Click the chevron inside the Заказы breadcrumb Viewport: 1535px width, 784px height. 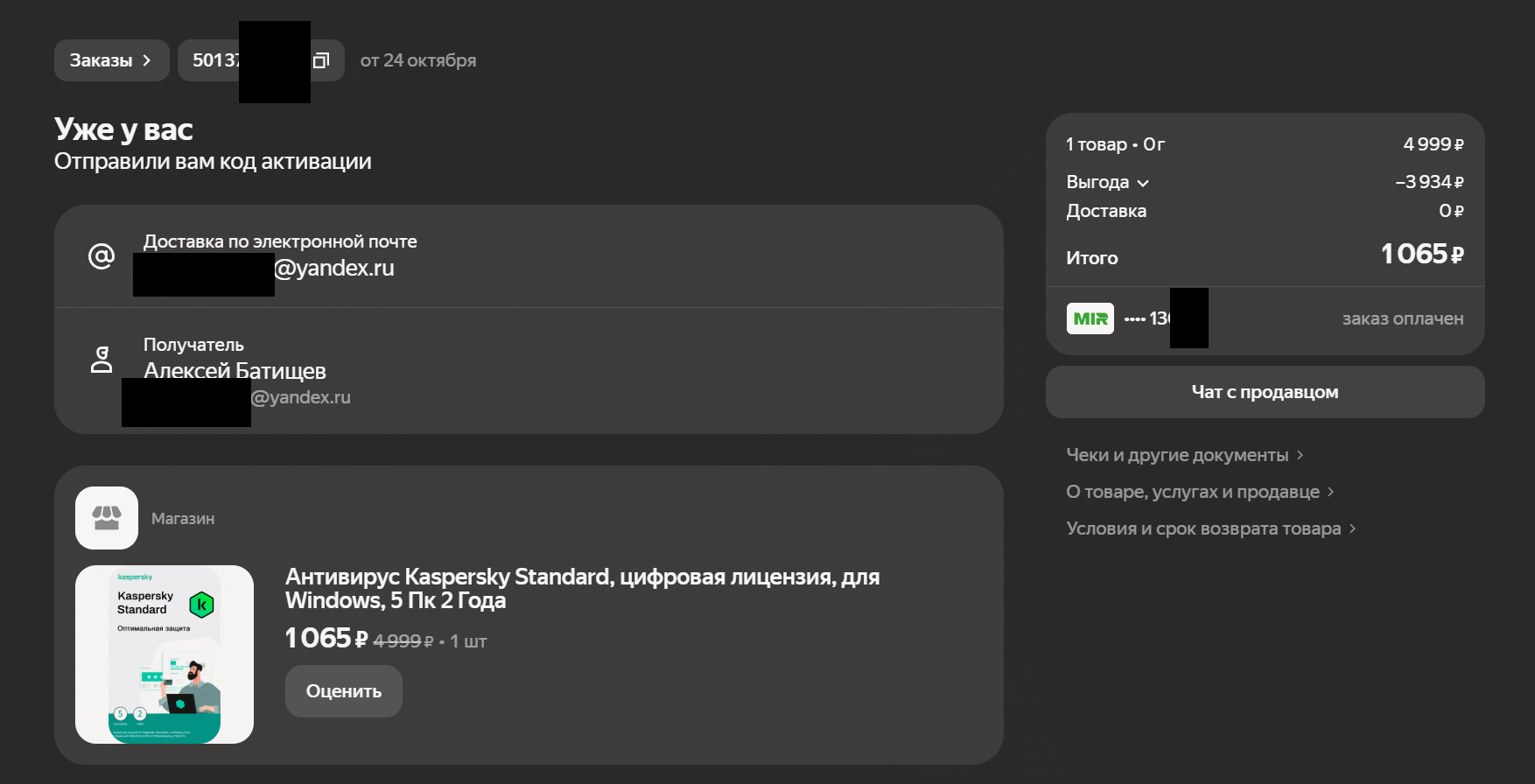coord(147,60)
